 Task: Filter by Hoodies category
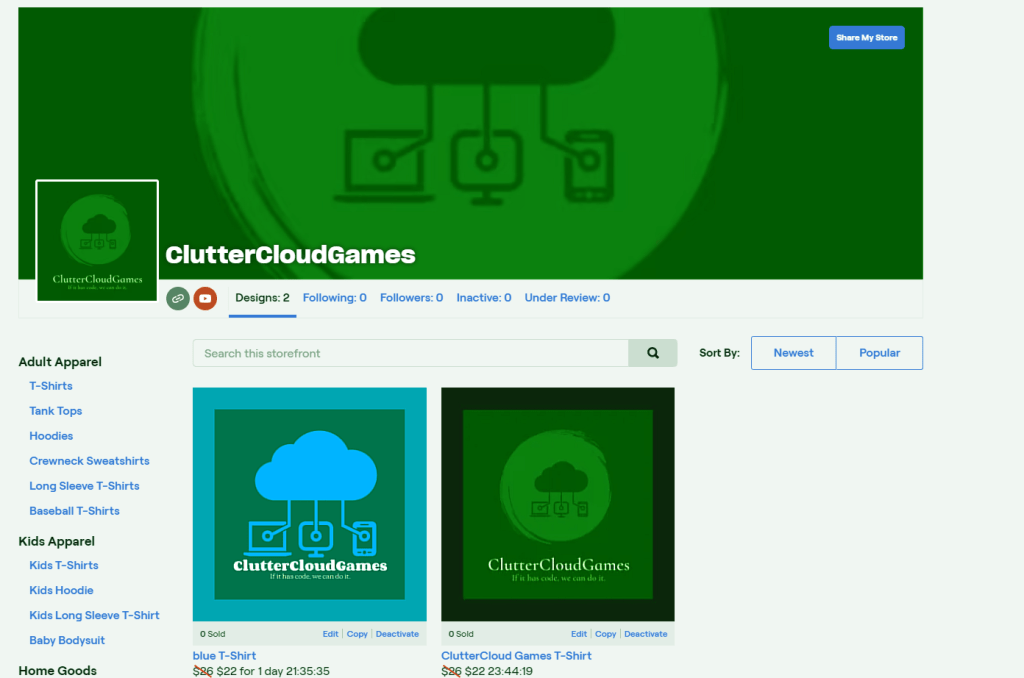[51, 436]
